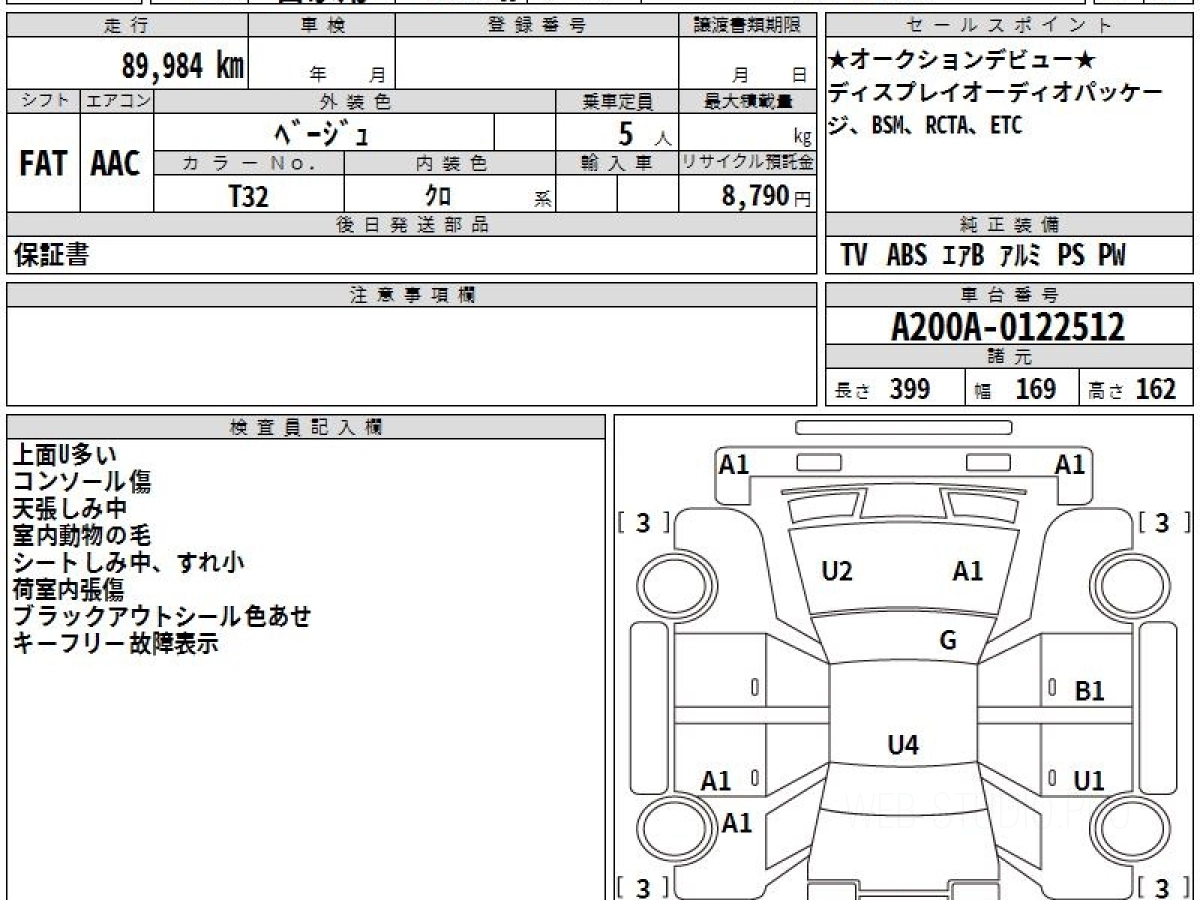Select エアB in equipment list

[x=964, y=256]
